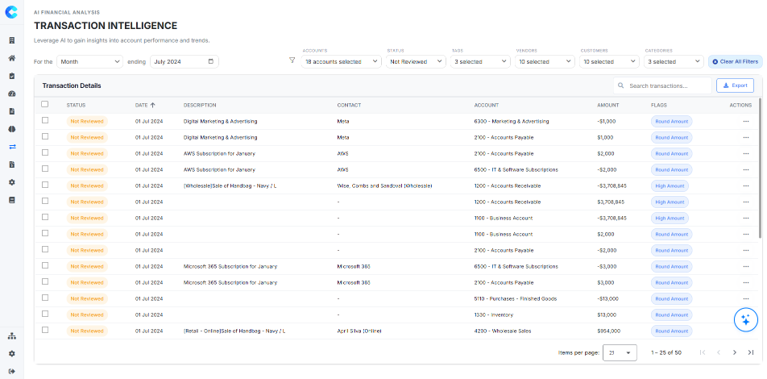Check the Microsoft 365 6500 IT & Software row
The image size is (767, 379).
point(45,266)
